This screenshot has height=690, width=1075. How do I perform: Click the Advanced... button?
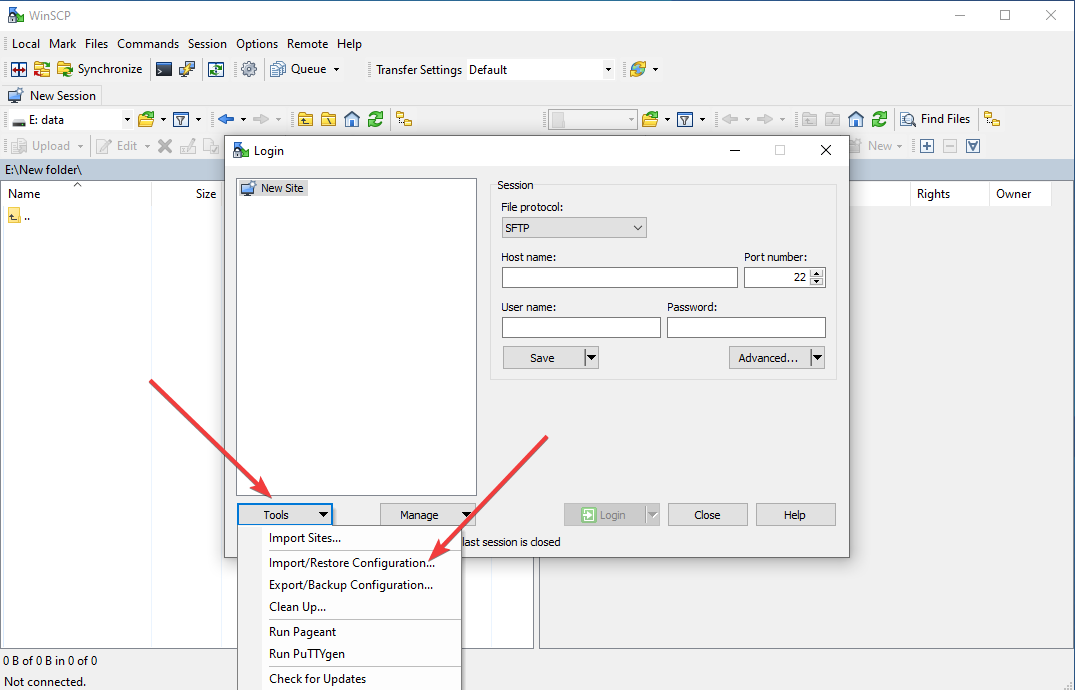pos(767,358)
